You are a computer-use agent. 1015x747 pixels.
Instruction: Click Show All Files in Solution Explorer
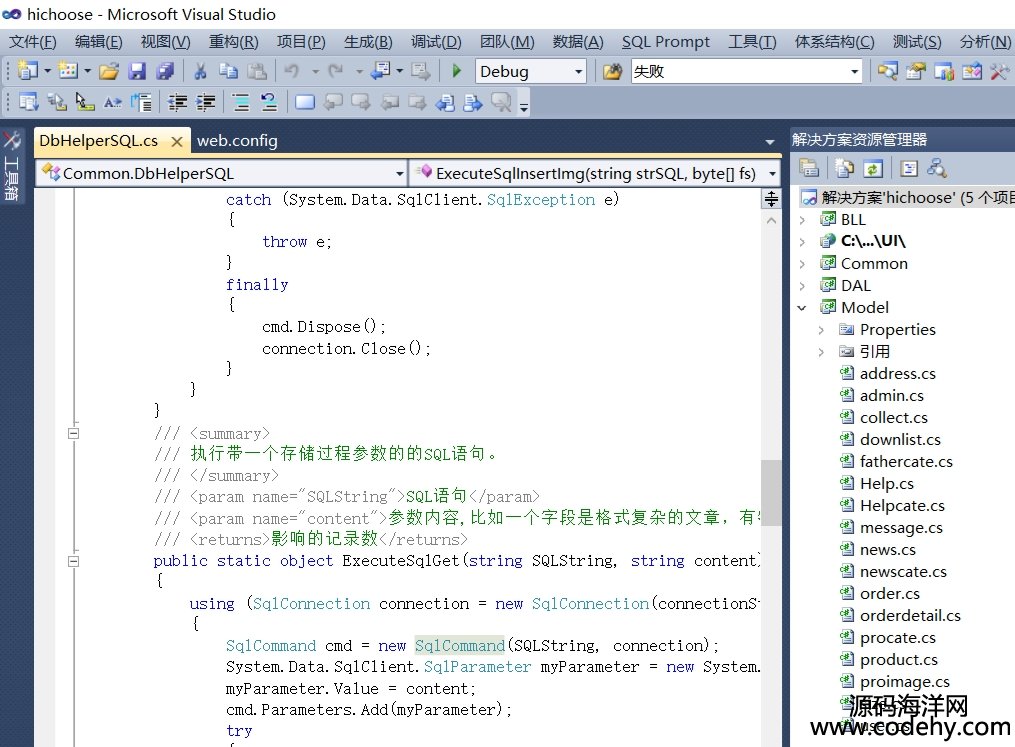tap(844, 169)
